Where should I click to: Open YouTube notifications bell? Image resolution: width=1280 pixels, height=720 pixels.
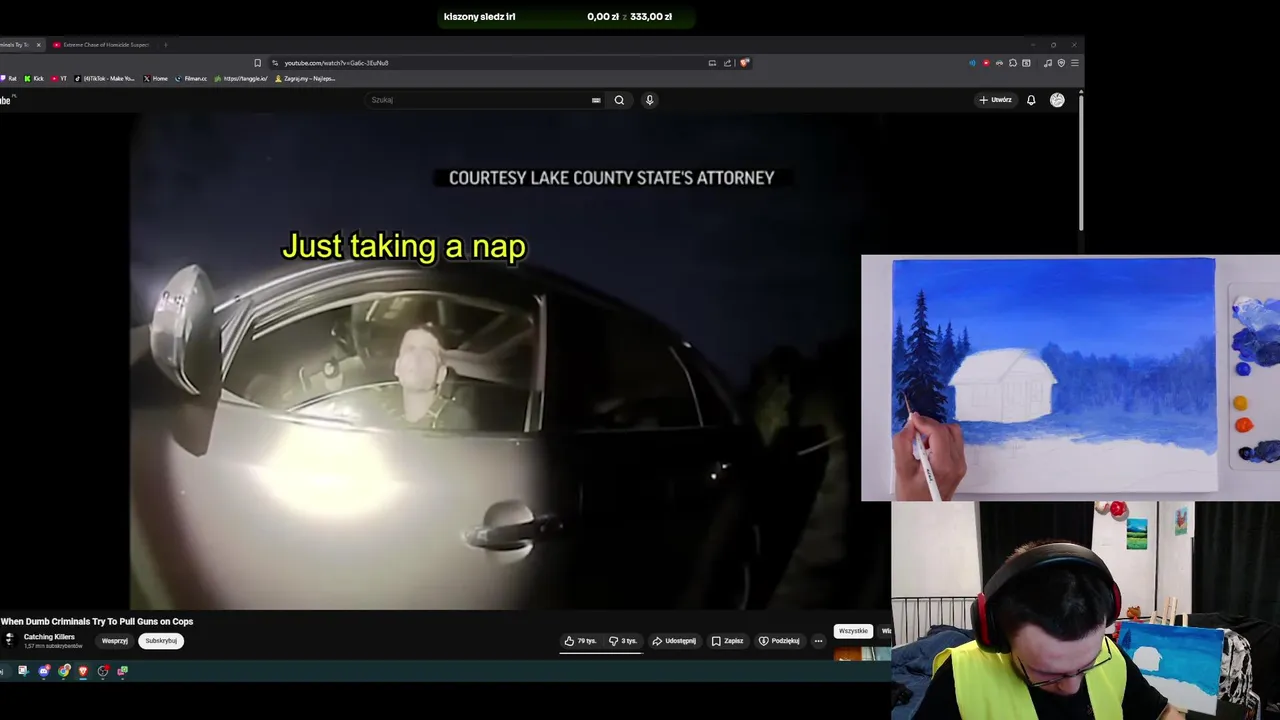[1031, 100]
